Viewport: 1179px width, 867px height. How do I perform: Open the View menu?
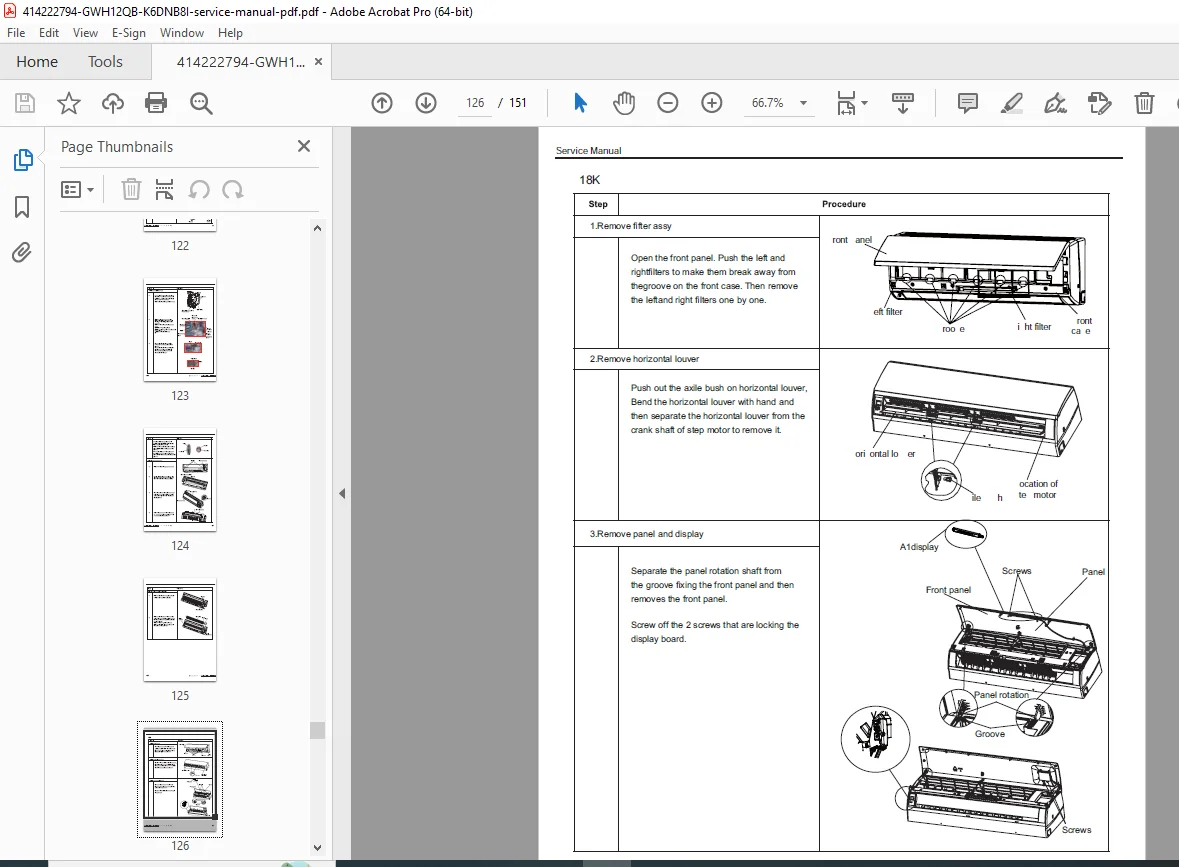(85, 33)
